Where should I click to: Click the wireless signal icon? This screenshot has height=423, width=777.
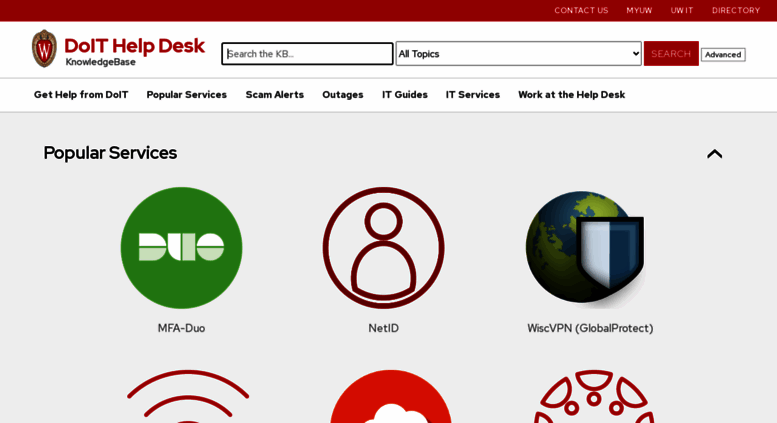click(x=188, y=396)
